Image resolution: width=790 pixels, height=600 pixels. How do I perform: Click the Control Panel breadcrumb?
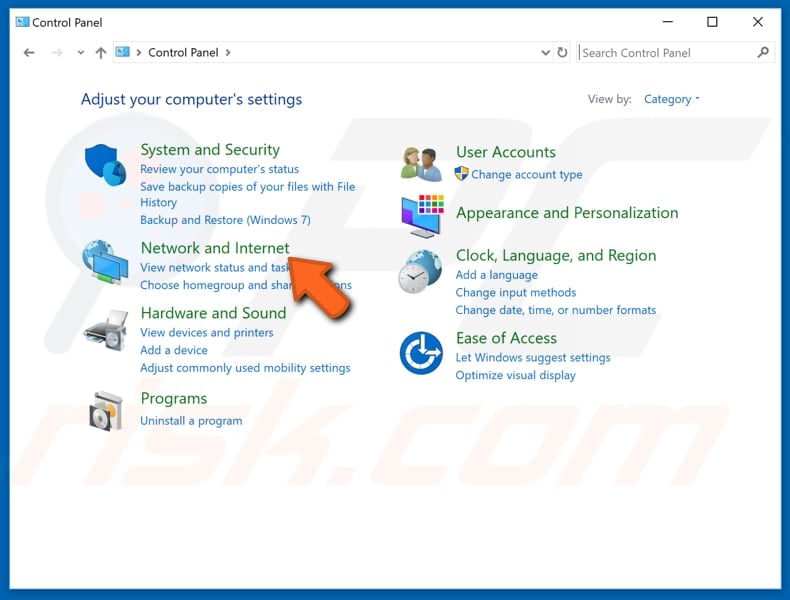pyautogui.click(x=183, y=52)
